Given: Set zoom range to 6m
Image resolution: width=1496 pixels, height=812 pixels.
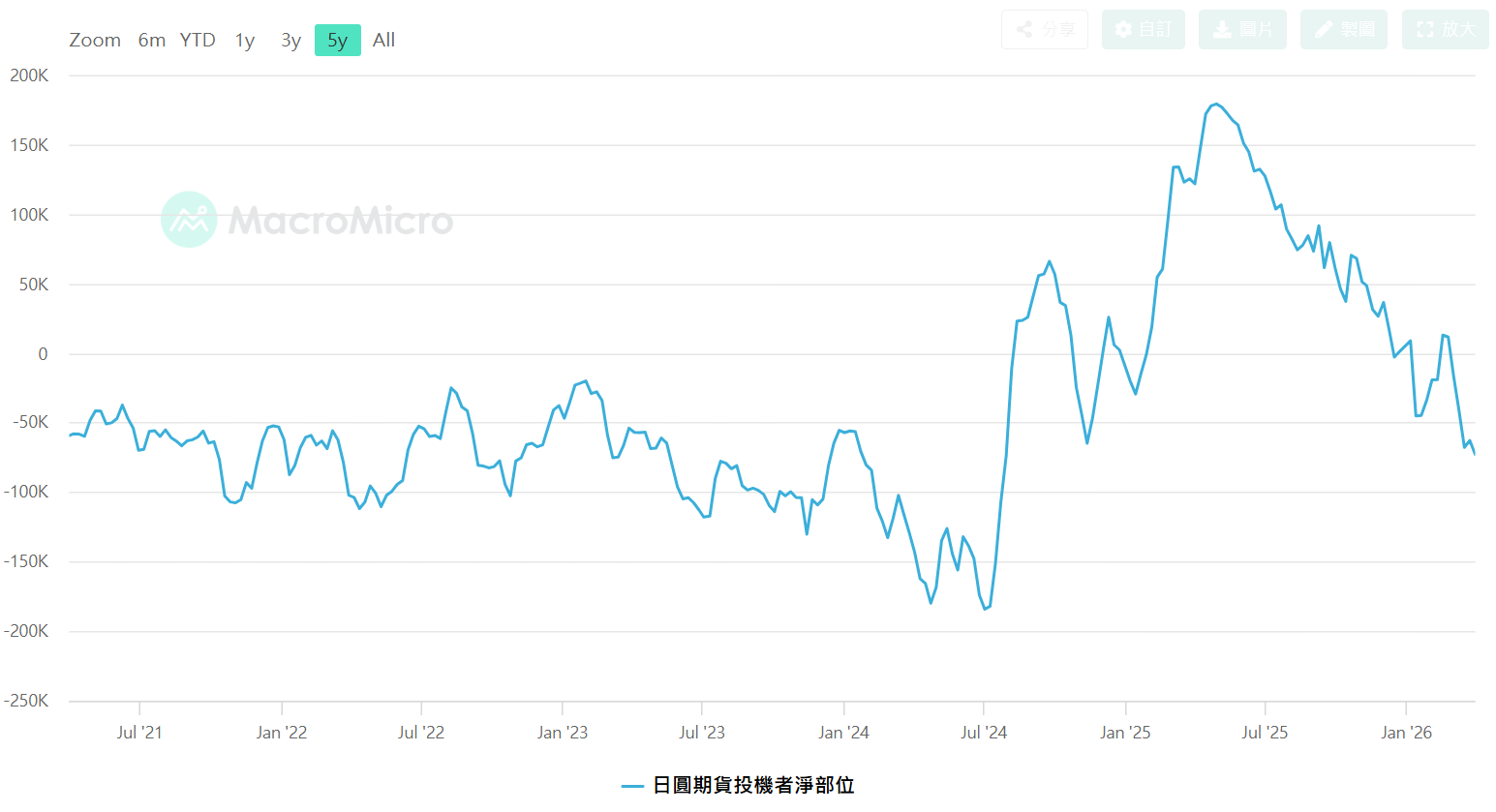Looking at the screenshot, I should point(152,40).
